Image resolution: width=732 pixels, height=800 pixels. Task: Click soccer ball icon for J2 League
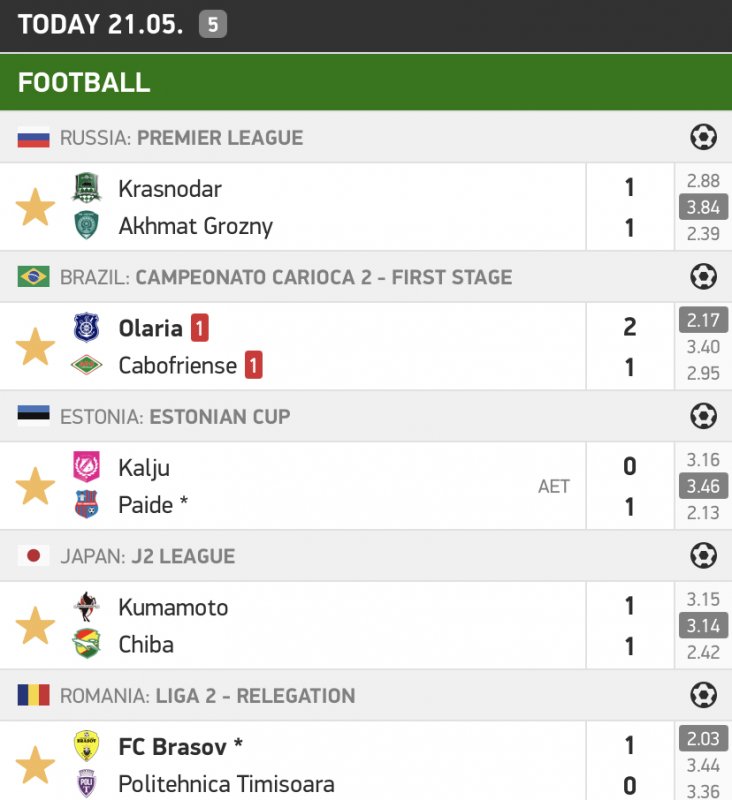[704, 556]
